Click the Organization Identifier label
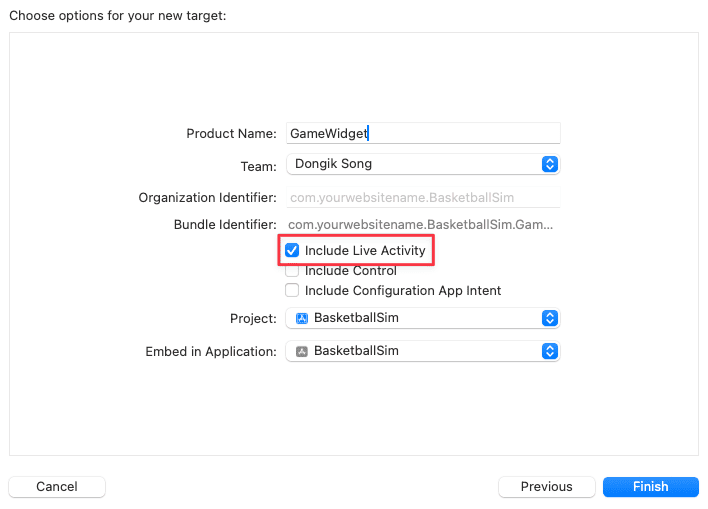The width and height of the screenshot is (708, 509). point(207,198)
